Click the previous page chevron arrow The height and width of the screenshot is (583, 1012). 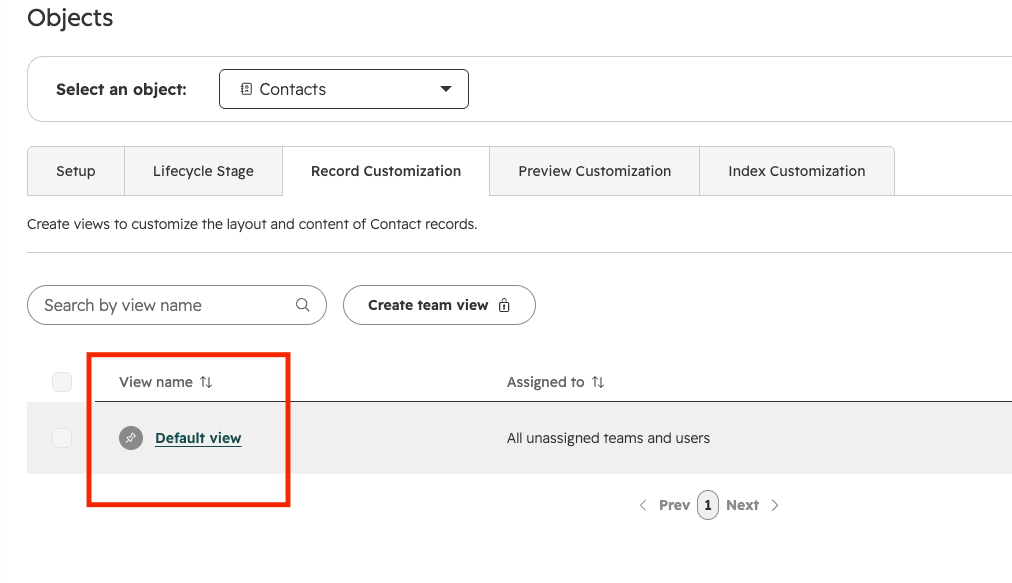(x=643, y=505)
